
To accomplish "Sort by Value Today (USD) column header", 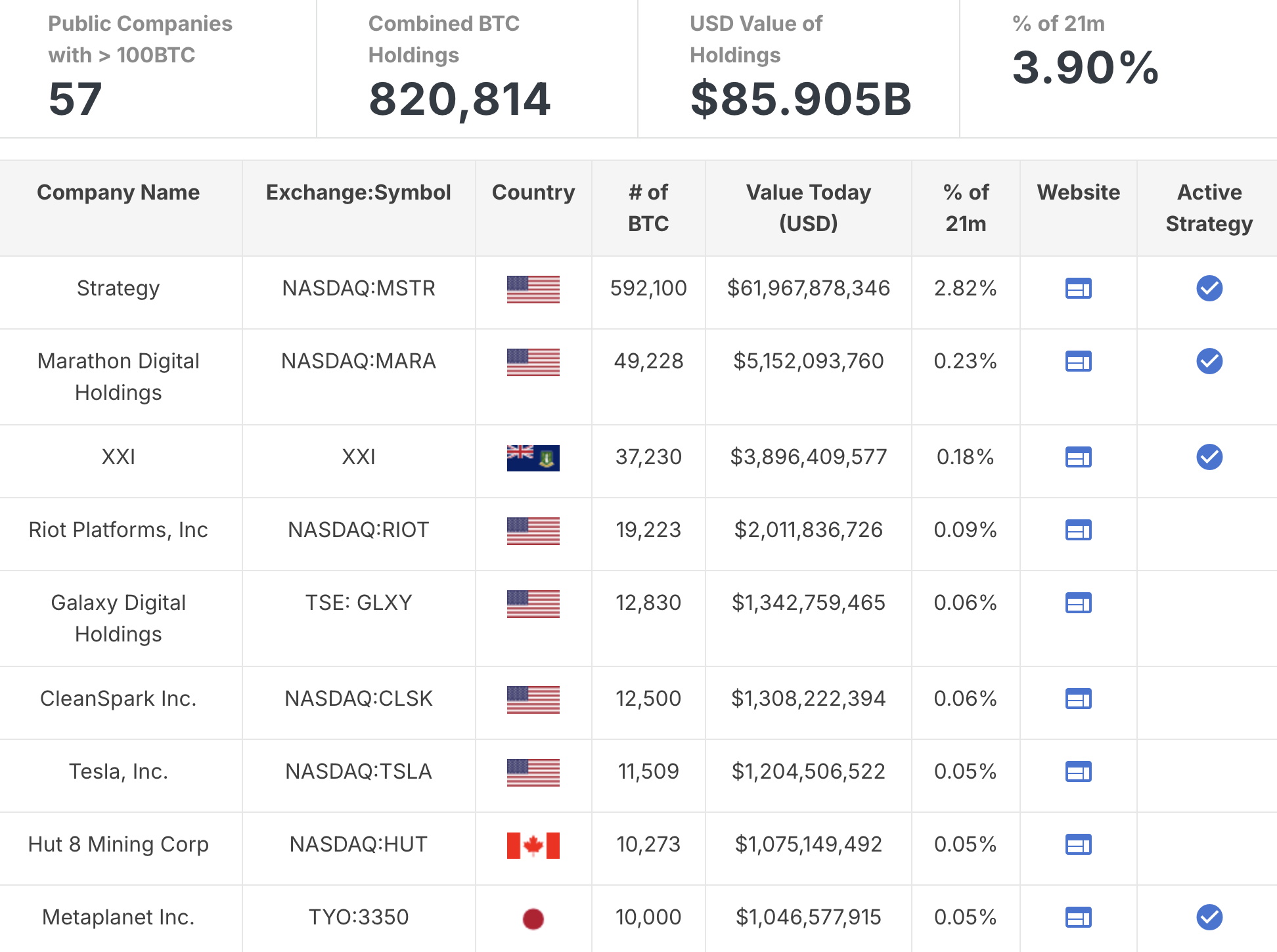I will click(808, 207).
